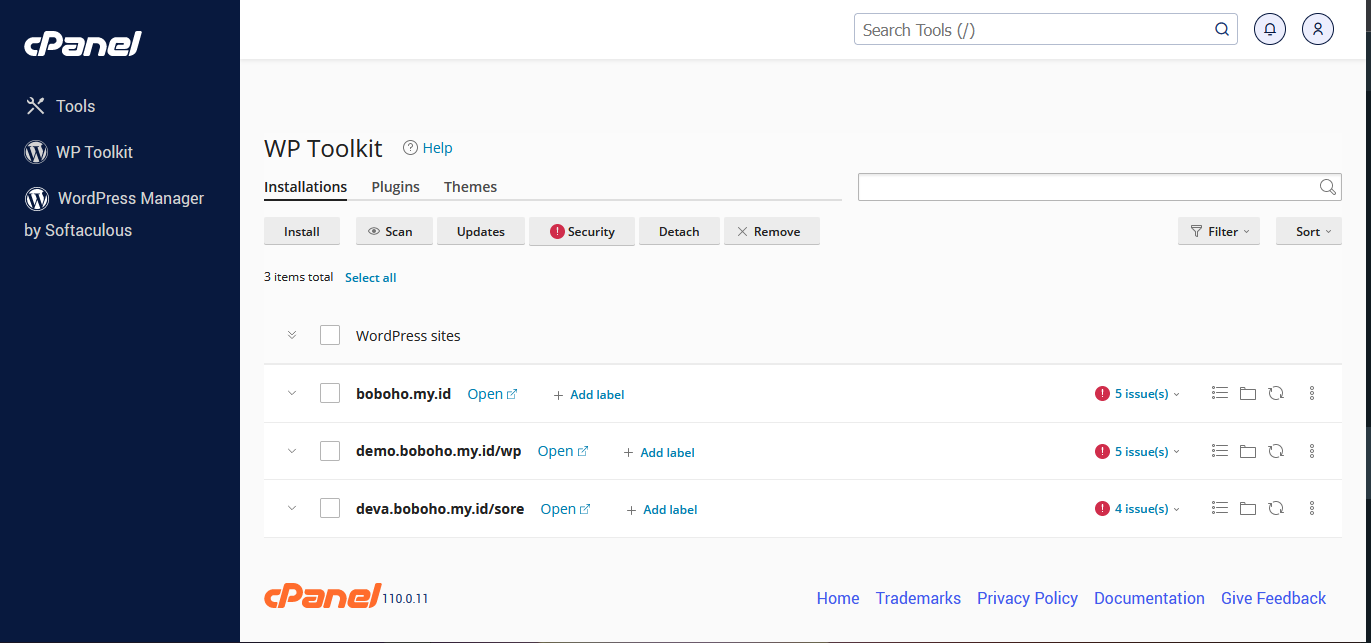Click the notifications bell icon
The height and width of the screenshot is (643, 1371).
tap(1270, 29)
